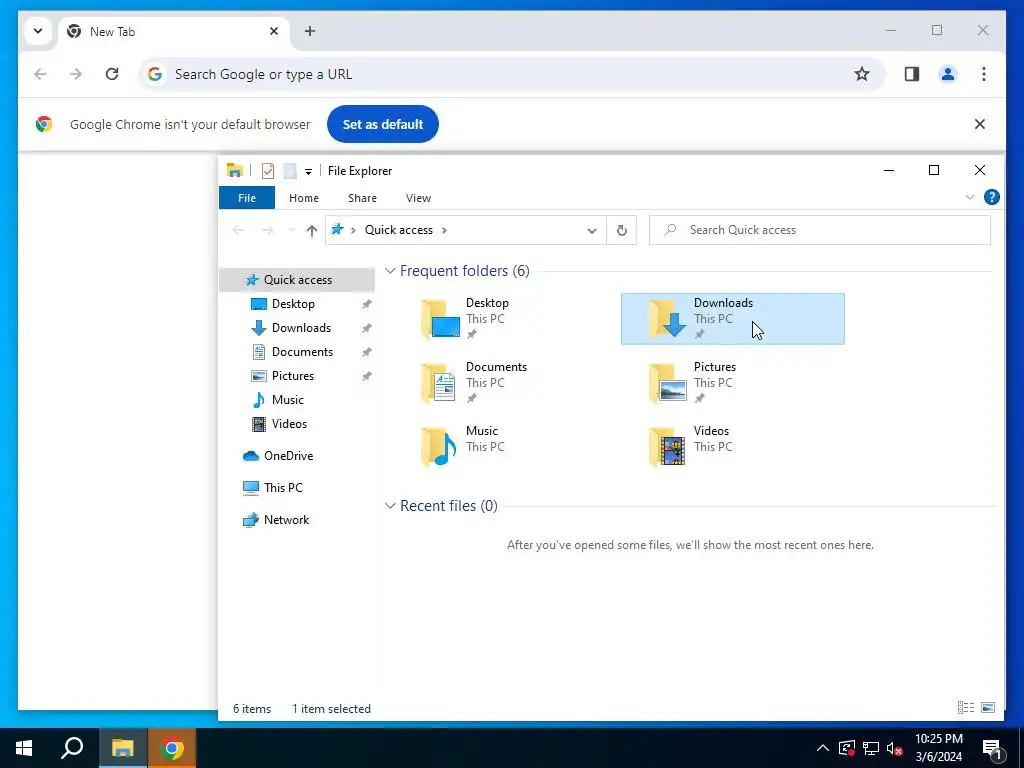The height and width of the screenshot is (768, 1024).
Task: Select Music folder icon in Frequent folders
Action: [x=438, y=447]
